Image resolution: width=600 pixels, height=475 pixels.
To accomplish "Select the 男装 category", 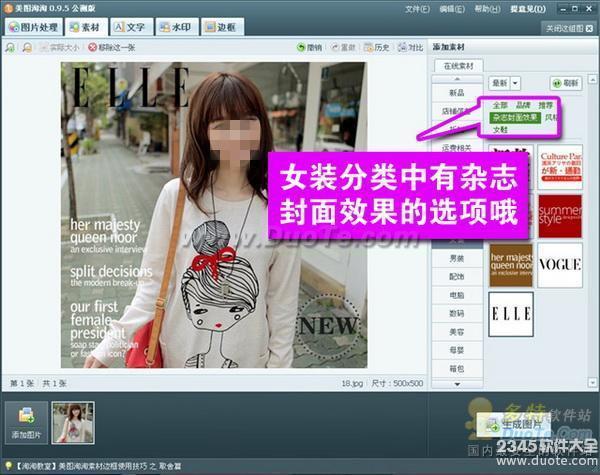I will click(x=457, y=258).
